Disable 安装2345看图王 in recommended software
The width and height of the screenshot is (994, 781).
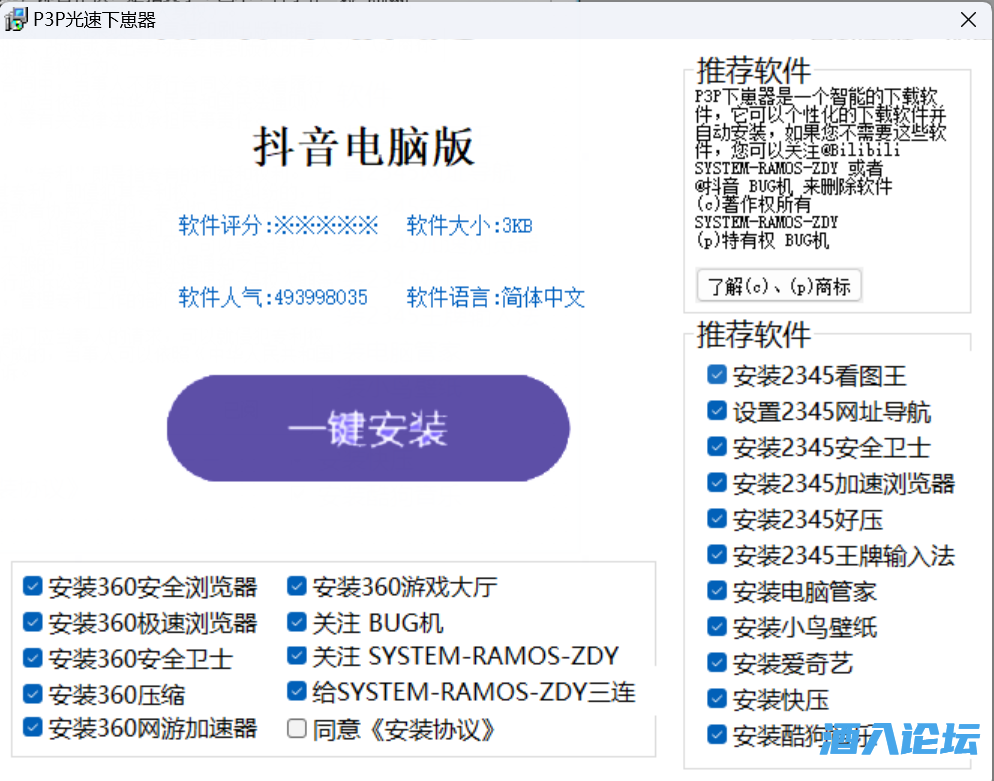pos(717,374)
